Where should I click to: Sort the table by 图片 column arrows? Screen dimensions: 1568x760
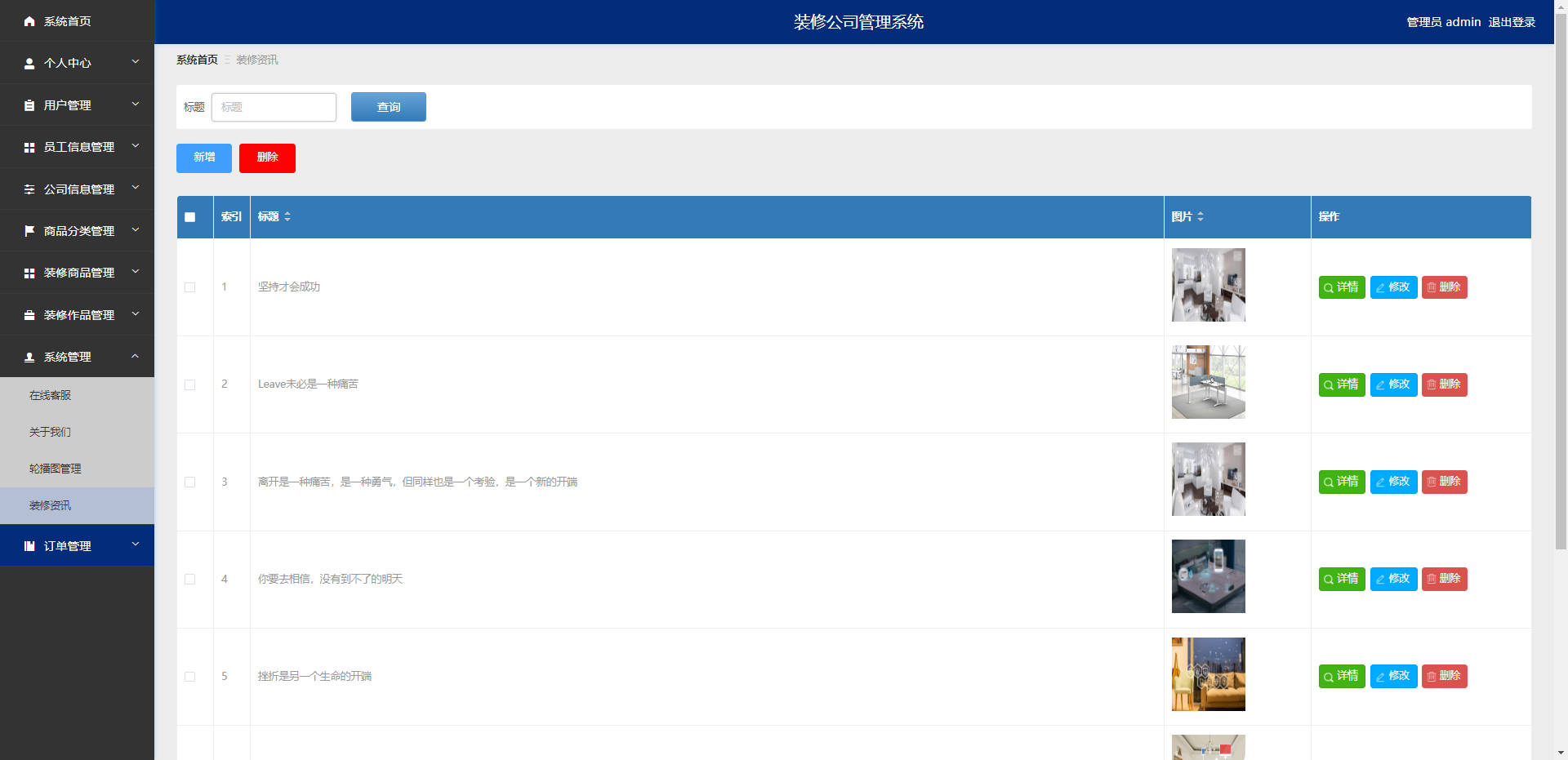point(1200,216)
